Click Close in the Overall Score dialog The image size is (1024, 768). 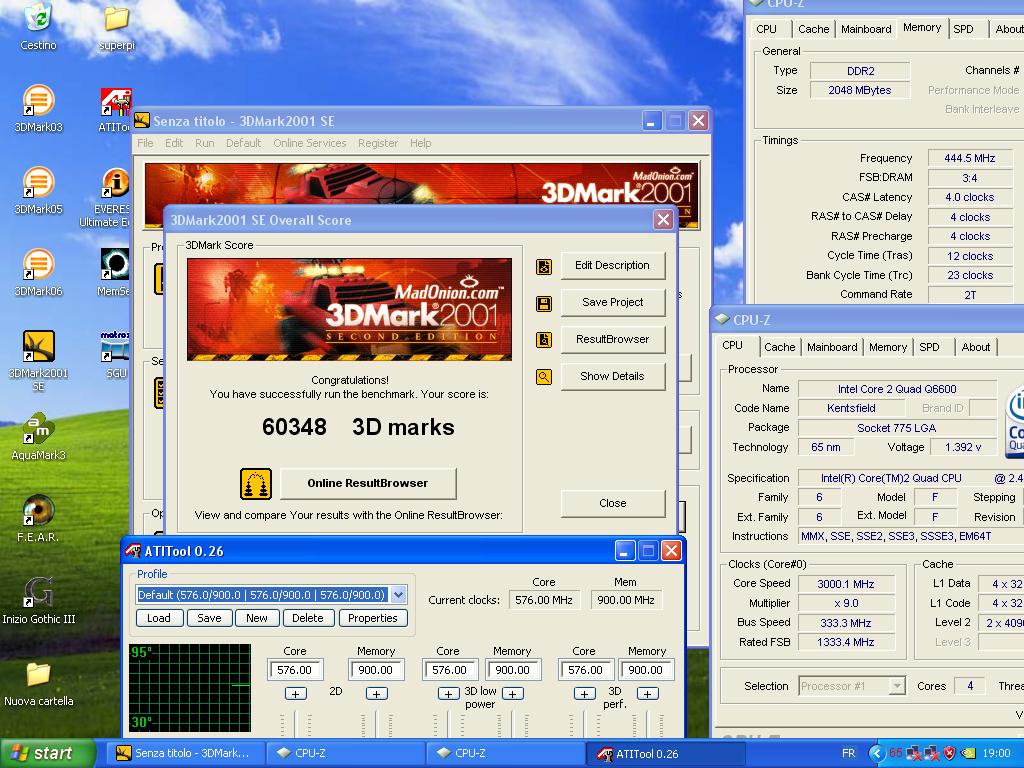click(613, 503)
